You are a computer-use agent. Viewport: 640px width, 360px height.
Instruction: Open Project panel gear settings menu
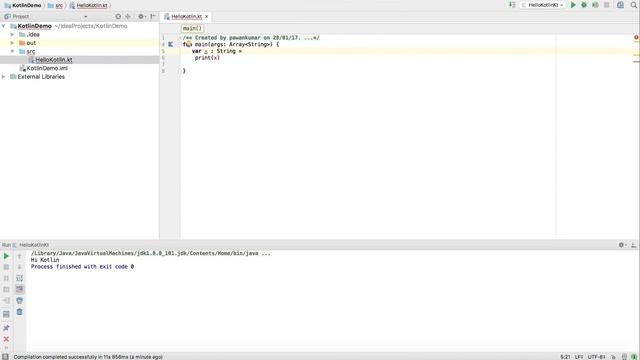(x=141, y=16)
